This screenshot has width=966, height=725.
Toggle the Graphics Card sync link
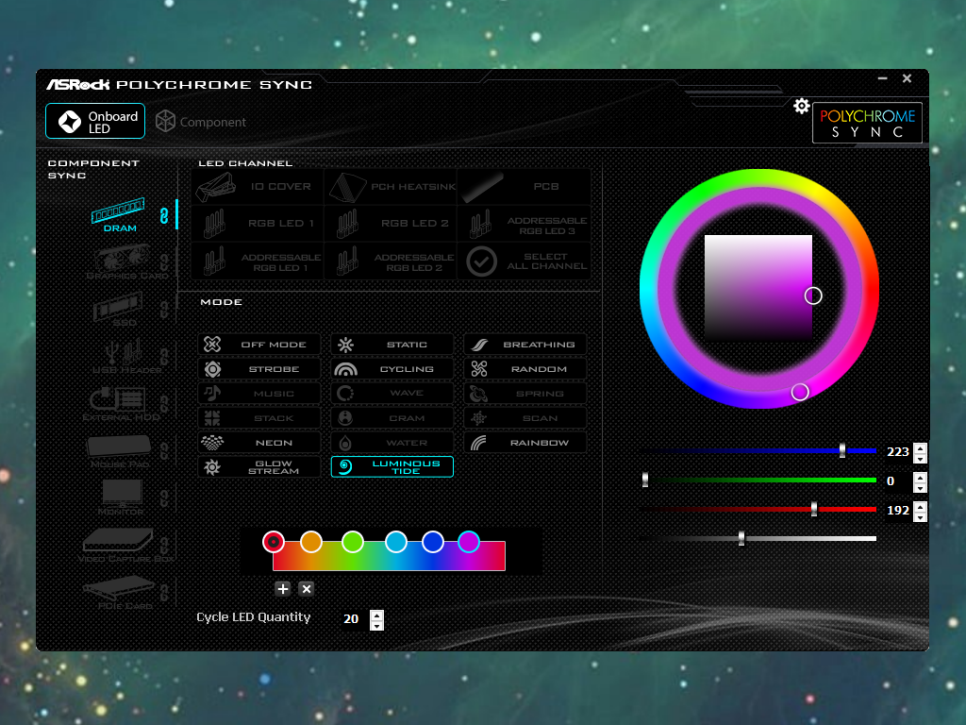click(164, 262)
